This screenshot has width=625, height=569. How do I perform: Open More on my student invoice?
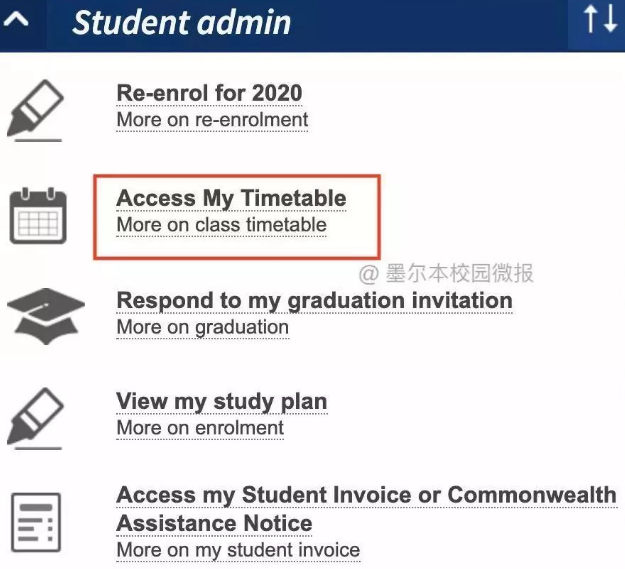click(238, 551)
